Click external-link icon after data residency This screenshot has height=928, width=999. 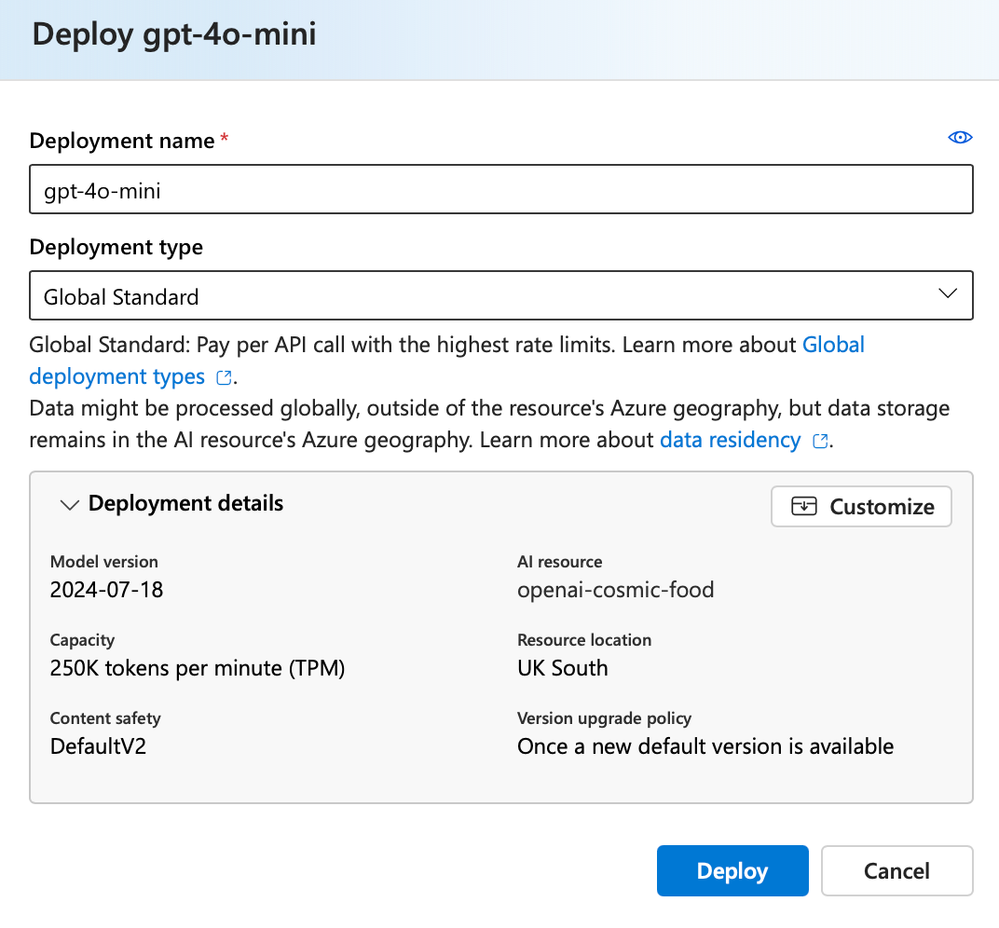[821, 441]
